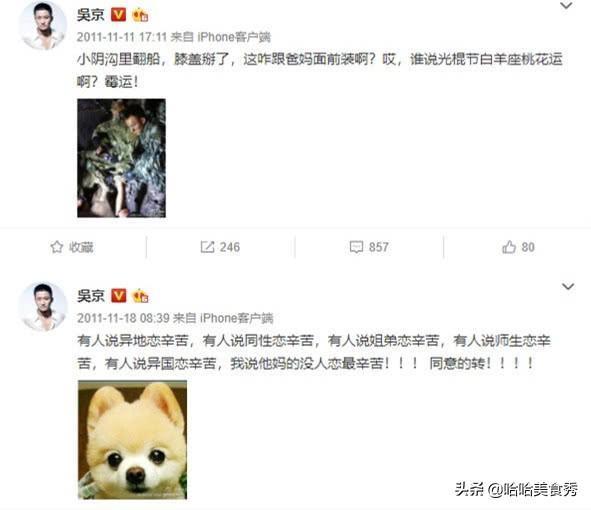Click the 收藏 favorite label
The image size is (591, 510).
point(81,247)
